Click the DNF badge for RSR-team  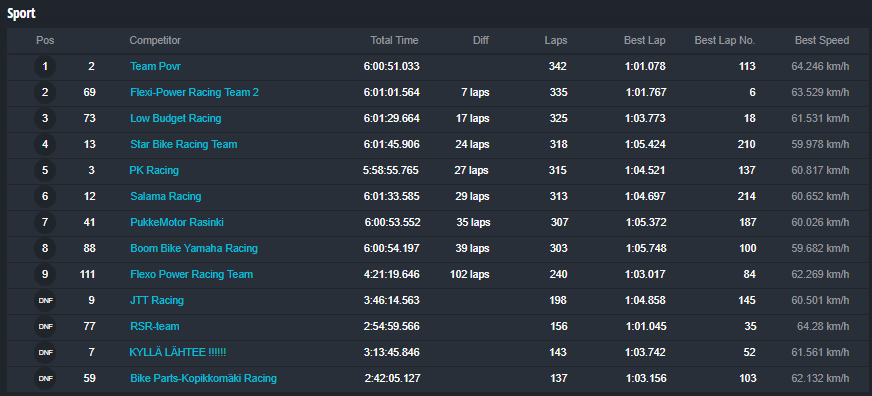[x=45, y=327]
